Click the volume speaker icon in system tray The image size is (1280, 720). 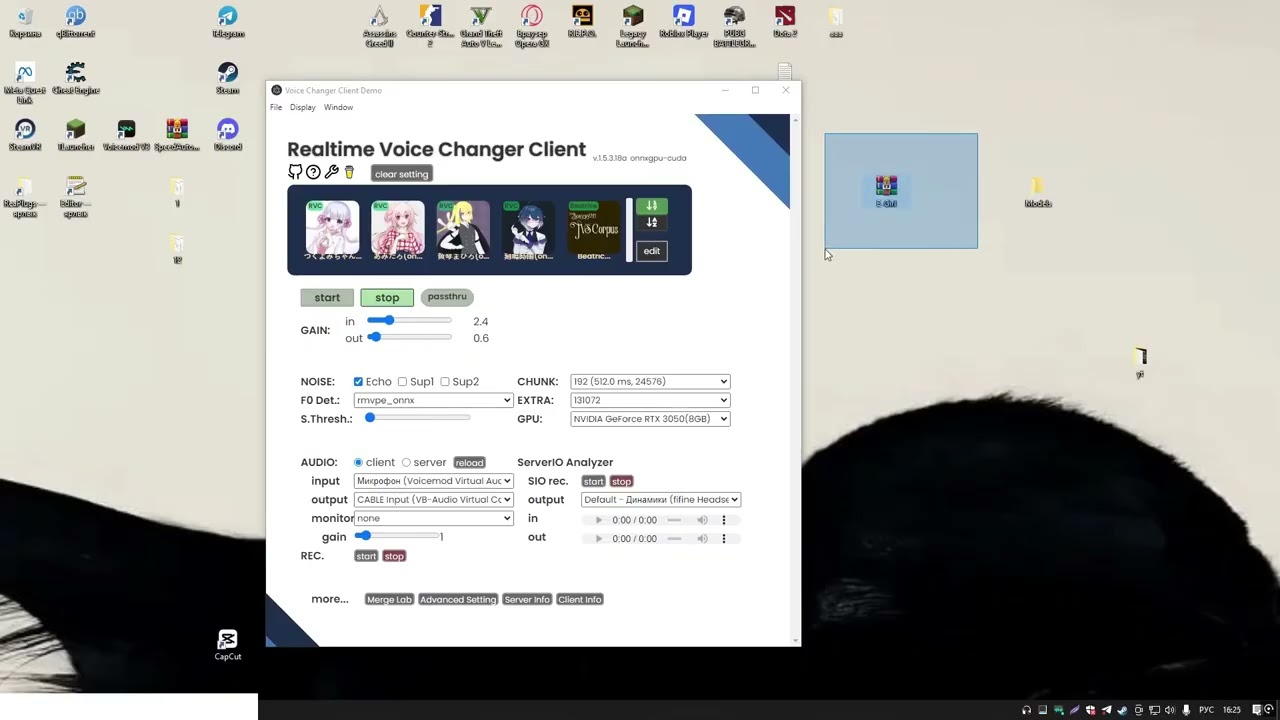point(1170,710)
